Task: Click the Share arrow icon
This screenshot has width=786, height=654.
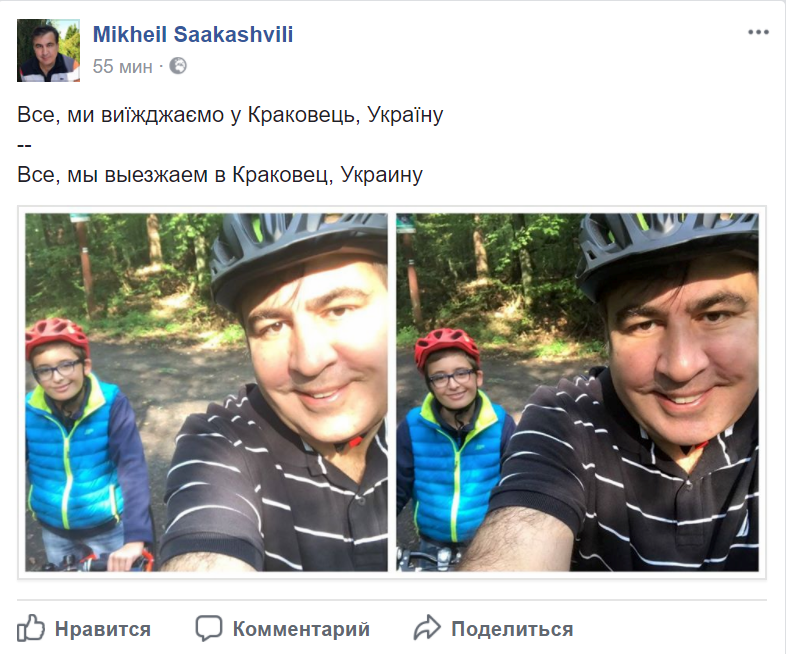Action: [427, 628]
